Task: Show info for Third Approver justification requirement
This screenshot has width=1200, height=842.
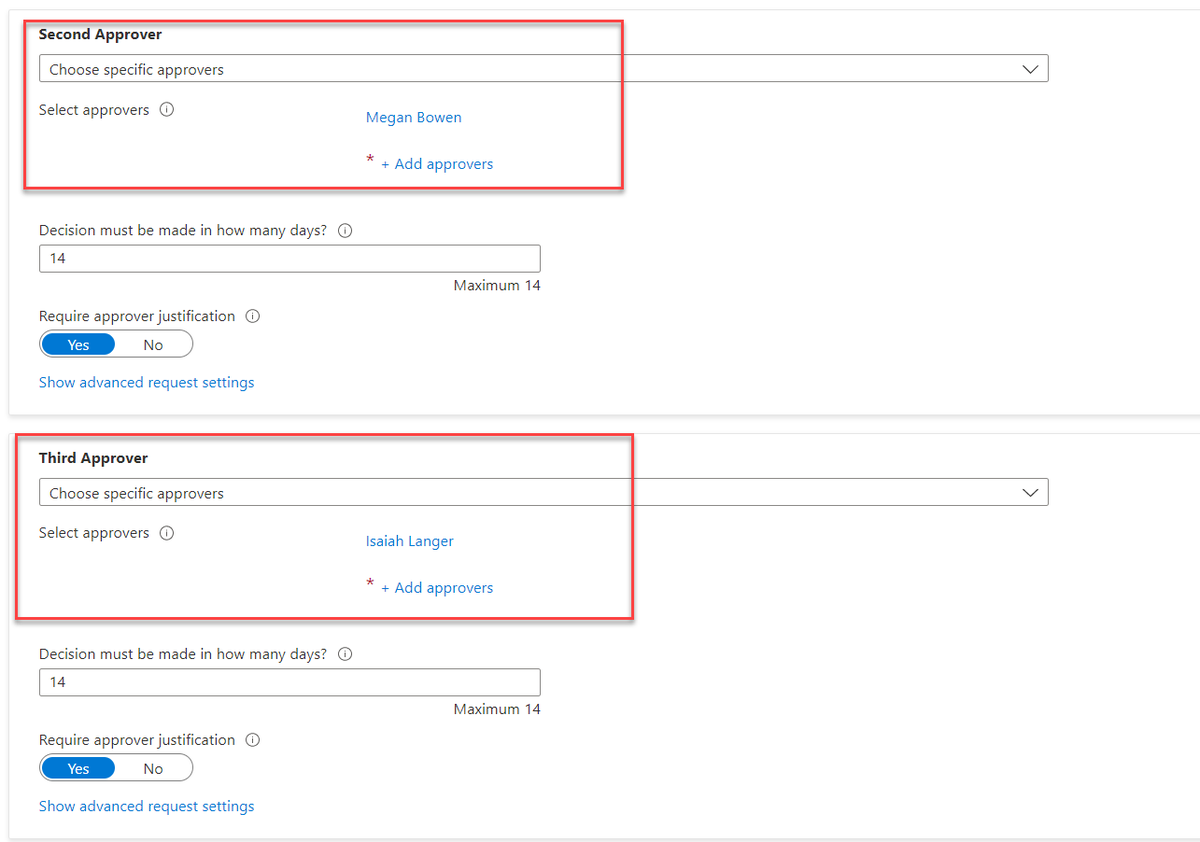Action: [252, 740]
